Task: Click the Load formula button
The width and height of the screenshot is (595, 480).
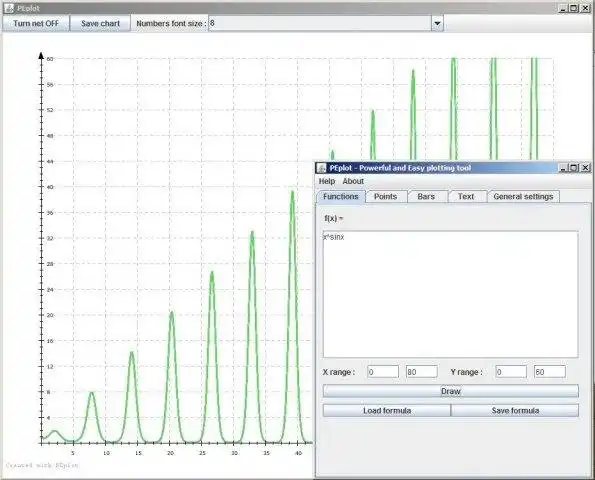Action: (387, 411)
